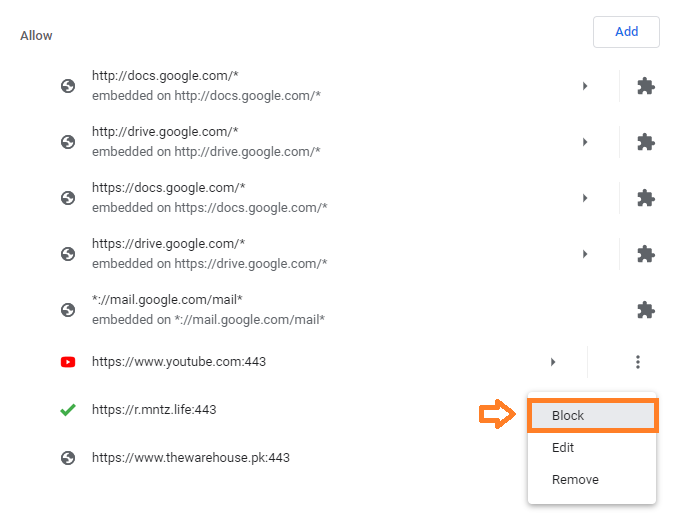Expand site details arrow for youtube.com

coord(553,362)
